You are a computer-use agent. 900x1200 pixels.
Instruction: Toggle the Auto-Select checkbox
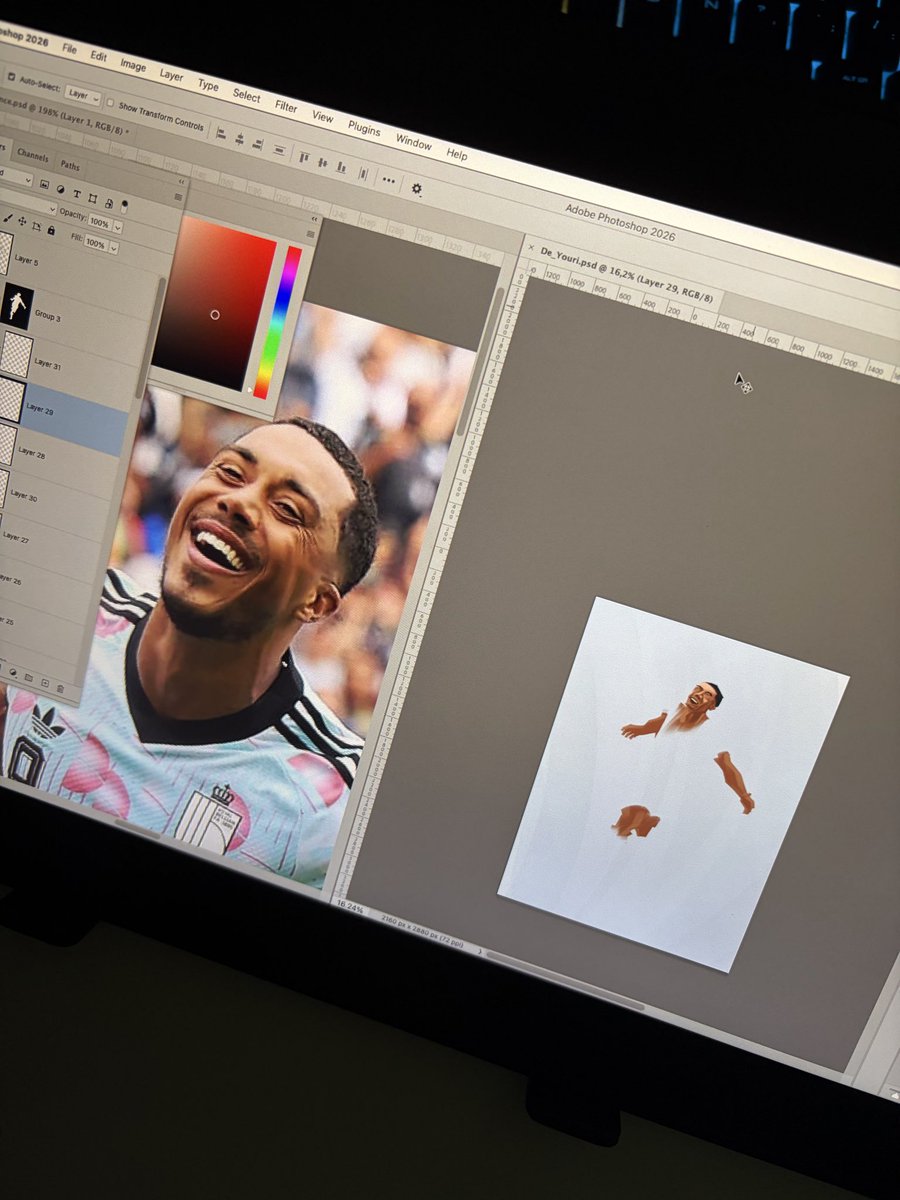tap(11, 77)
